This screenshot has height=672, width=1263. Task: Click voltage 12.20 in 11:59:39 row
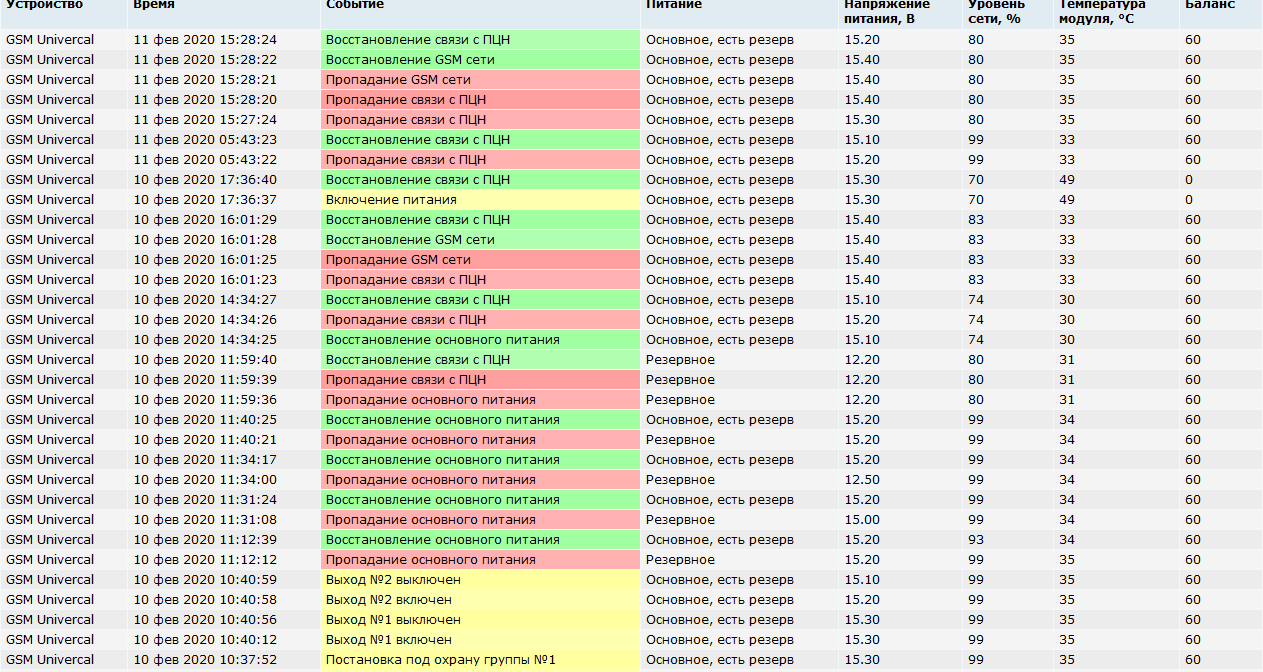[862, 380]
